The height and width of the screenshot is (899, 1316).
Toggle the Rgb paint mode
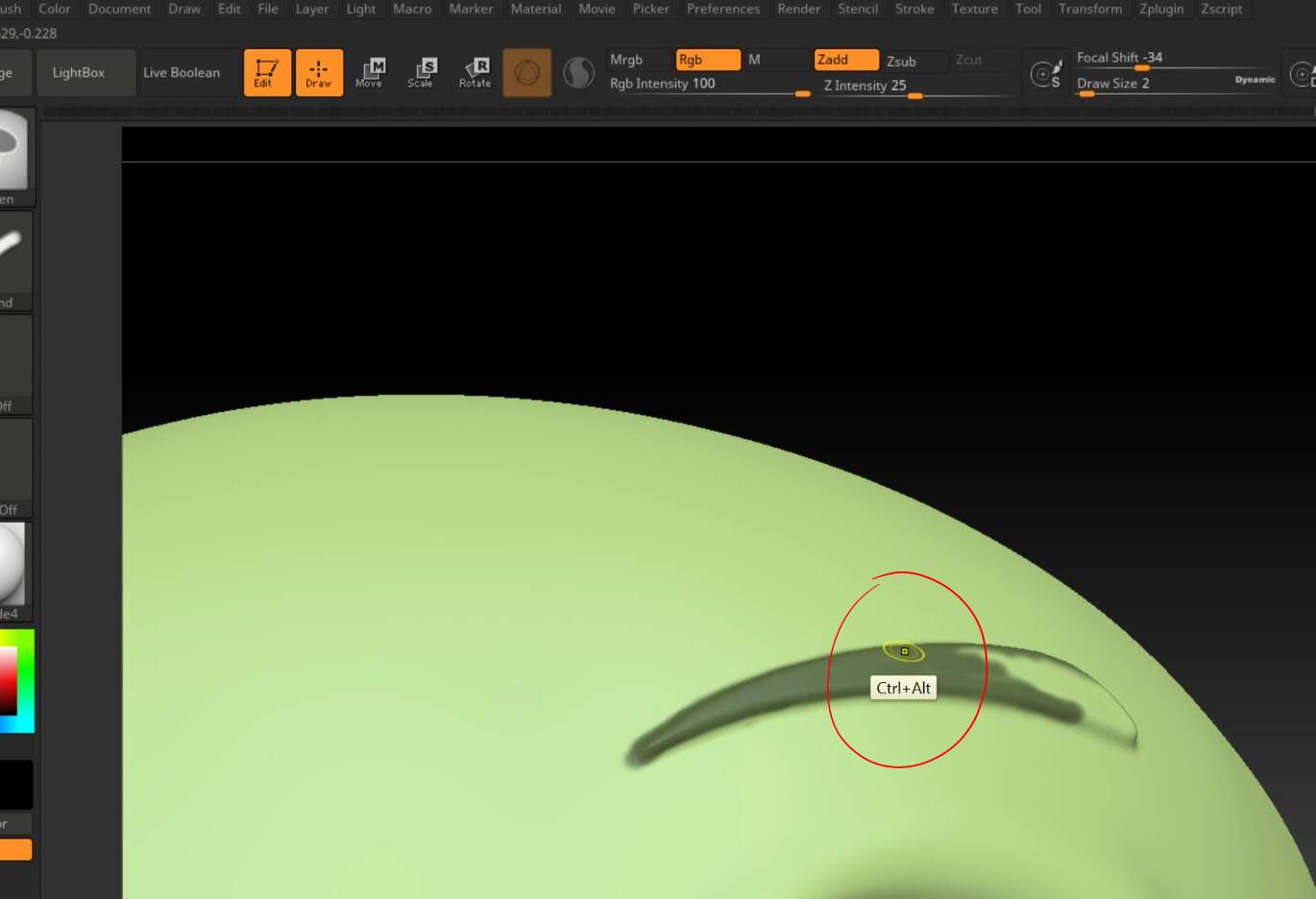(707, 60)
